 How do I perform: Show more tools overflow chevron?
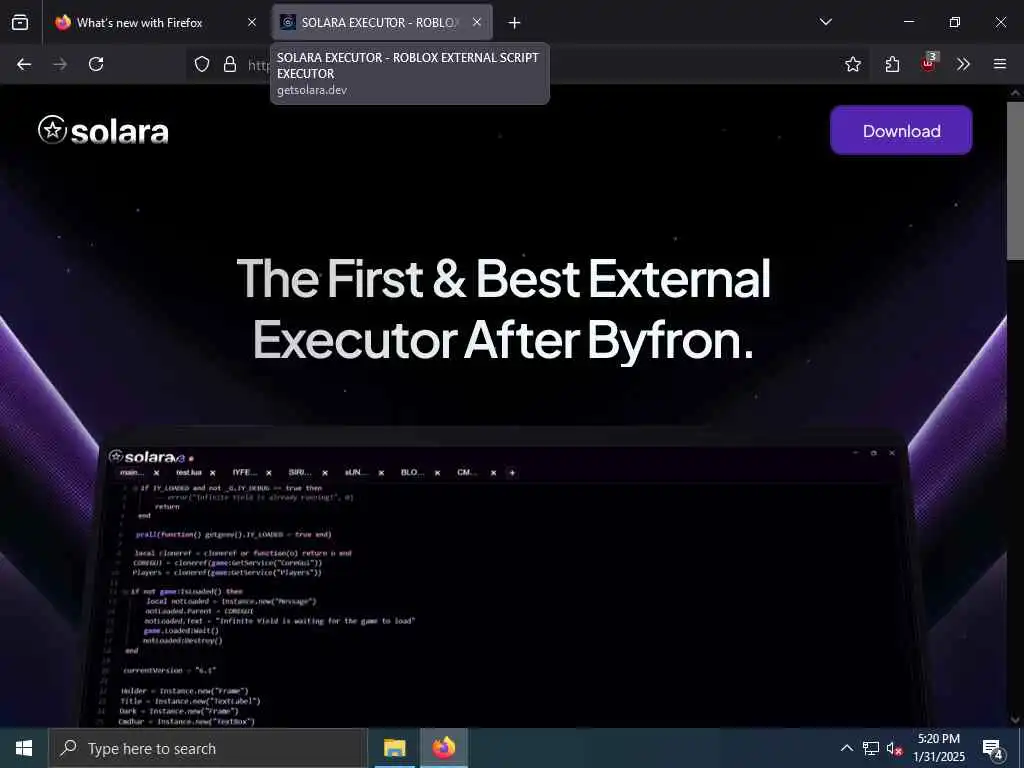pos(964,64)
